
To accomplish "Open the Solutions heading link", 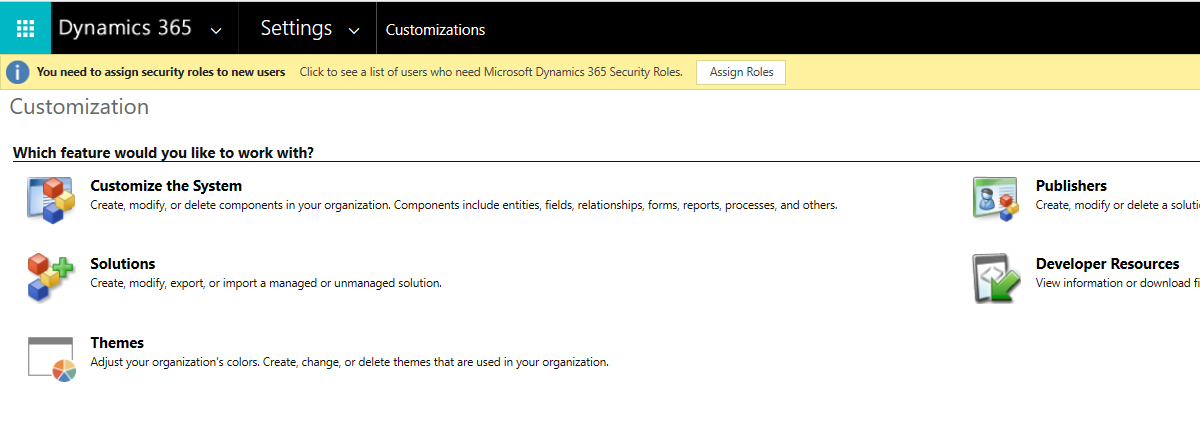I will click(123, 264).
